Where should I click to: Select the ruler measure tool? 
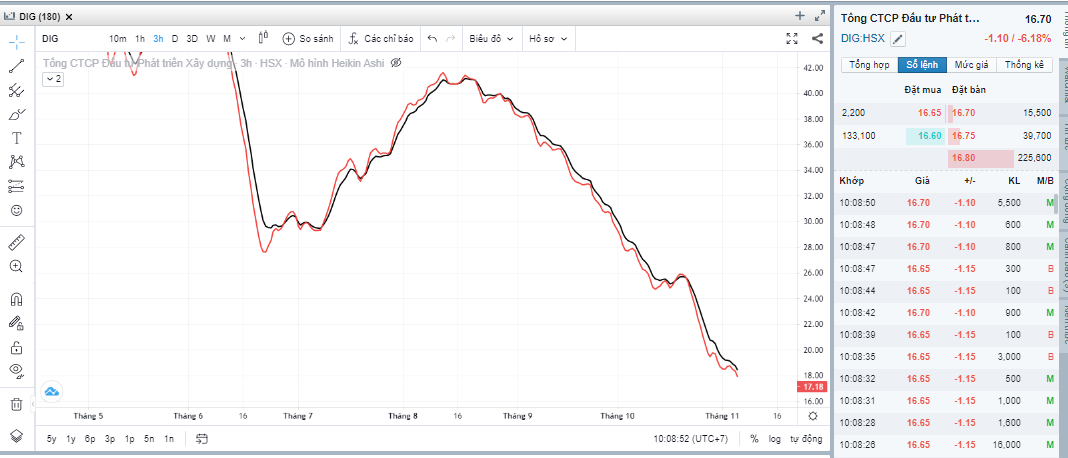tap(17, 242)
